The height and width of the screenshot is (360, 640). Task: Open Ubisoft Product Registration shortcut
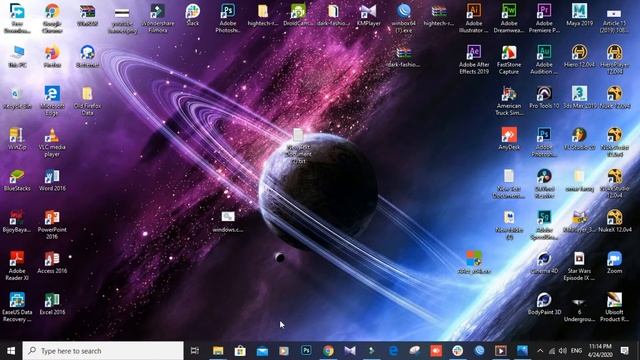click(614, 307)
